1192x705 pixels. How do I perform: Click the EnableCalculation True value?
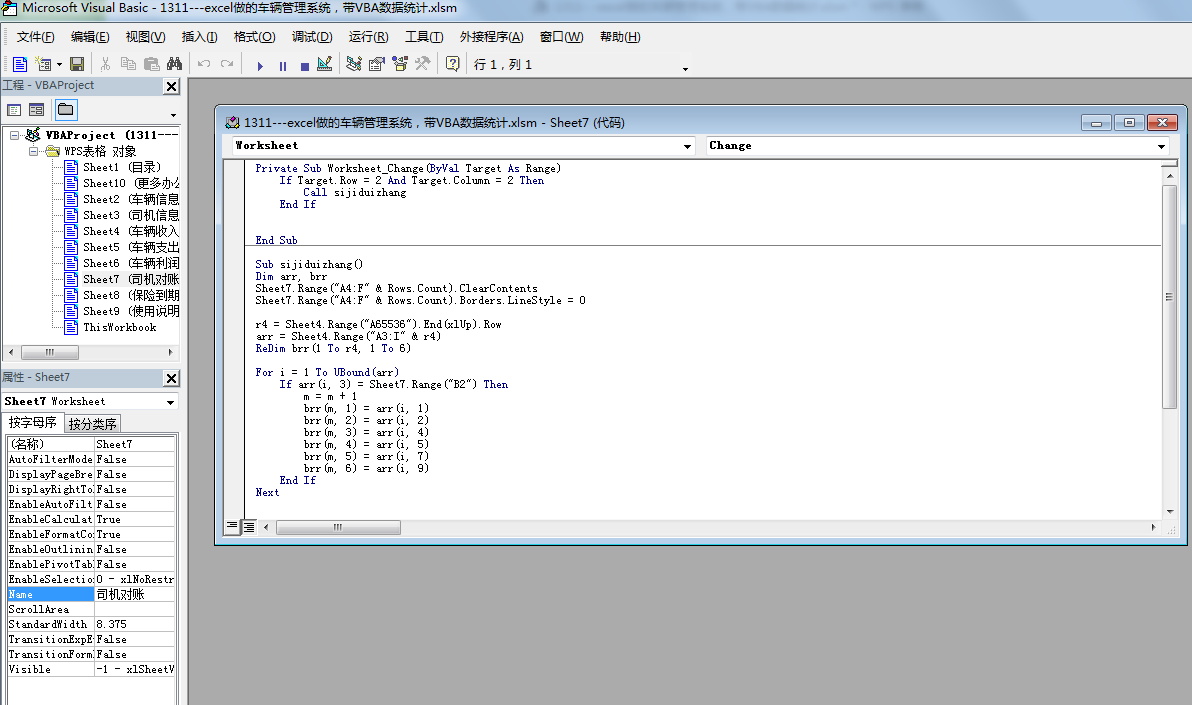(135, 519)
